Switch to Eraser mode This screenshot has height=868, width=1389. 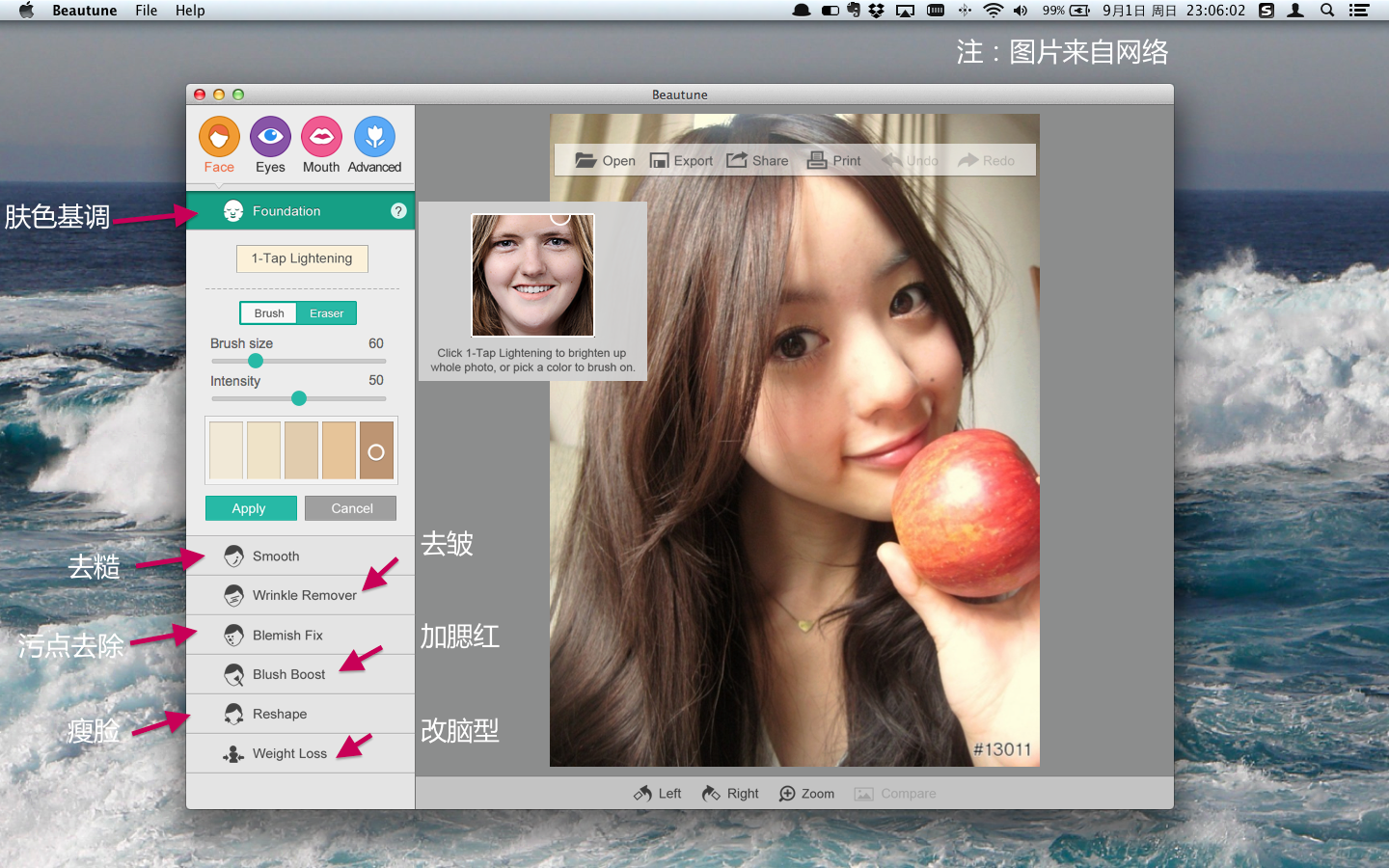(x=327, y=313)
